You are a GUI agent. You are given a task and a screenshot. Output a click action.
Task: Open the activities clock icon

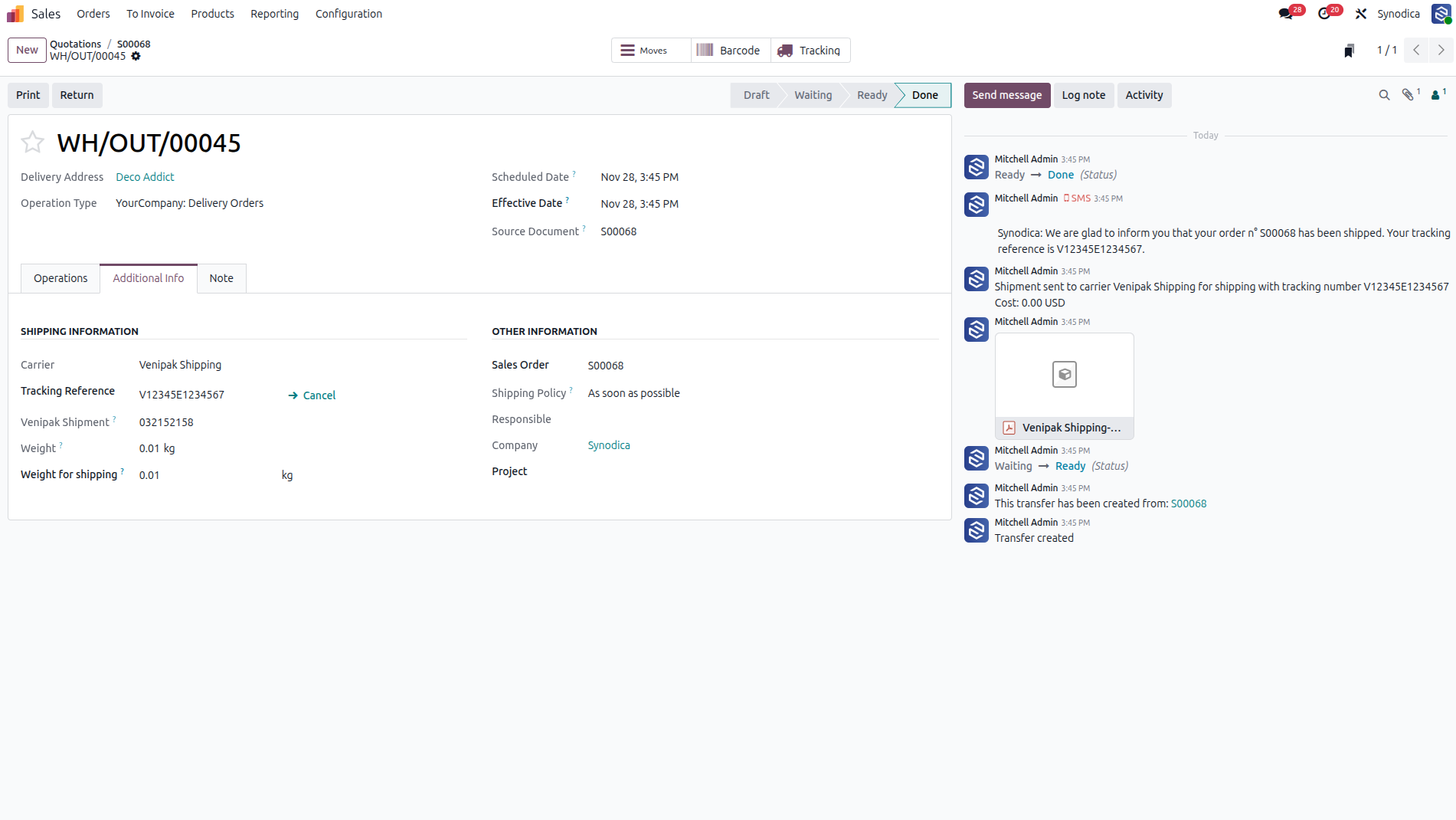[x=1329, y=14]
